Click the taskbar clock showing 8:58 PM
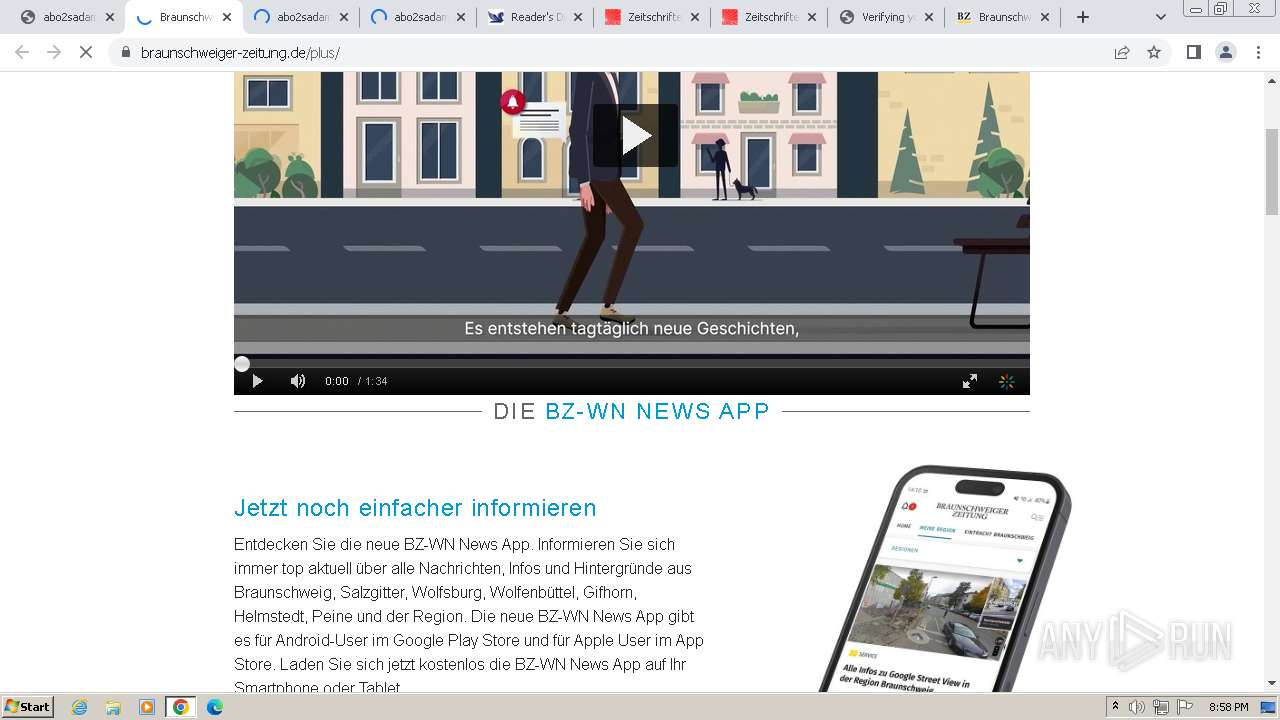1280x720 pixels. tap(1228, 707)
